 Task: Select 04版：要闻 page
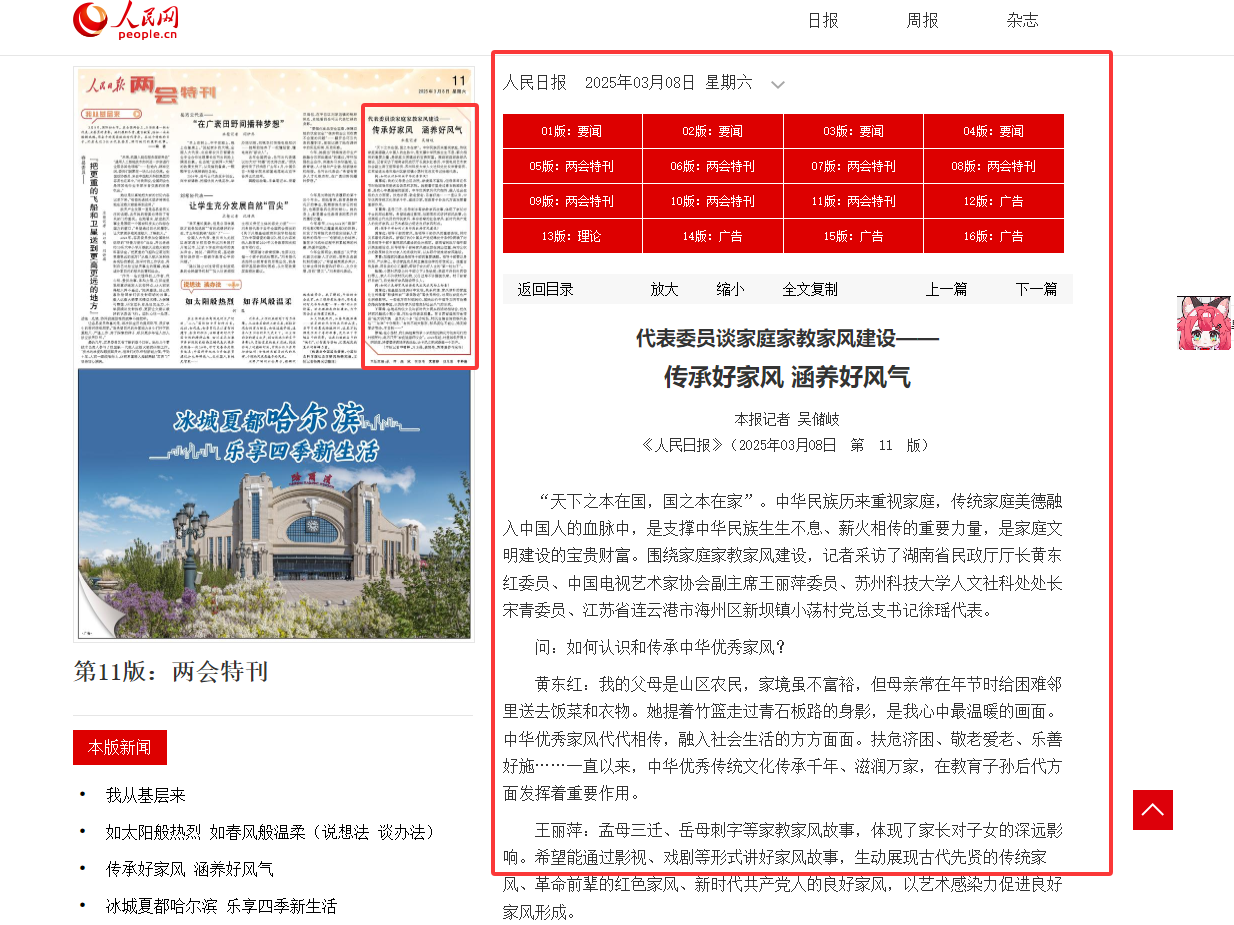994,131
